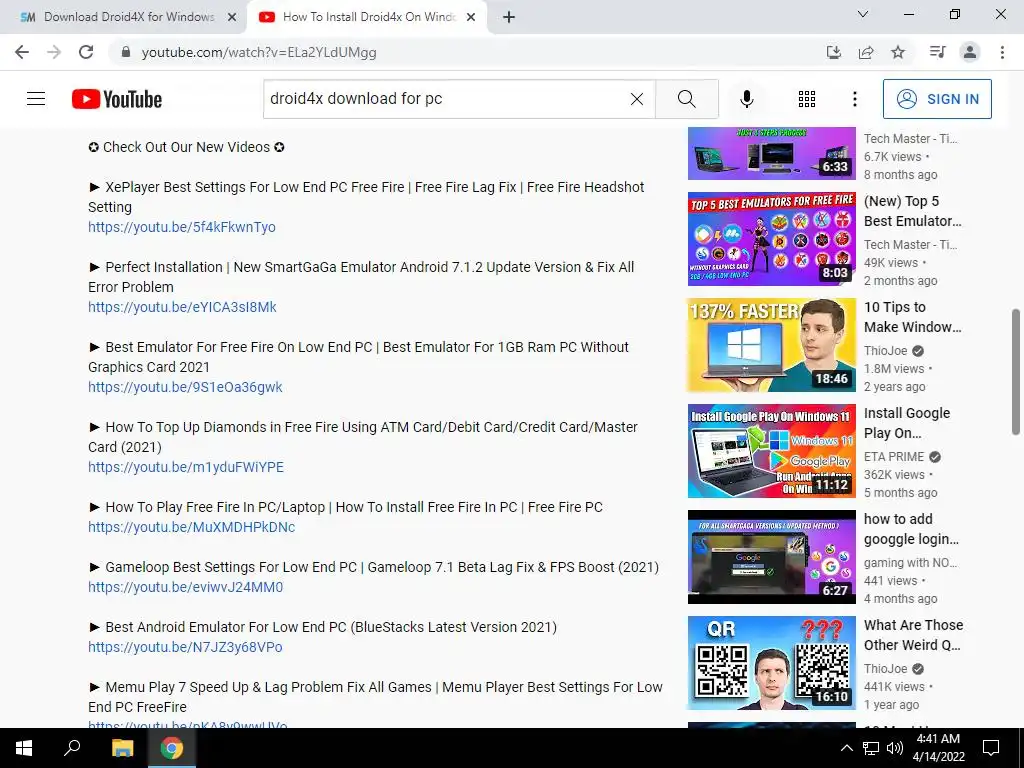Viewport: 1024px width, 768px height.
Task: Close the Download Droid4X tab
Action: (232, 18)
